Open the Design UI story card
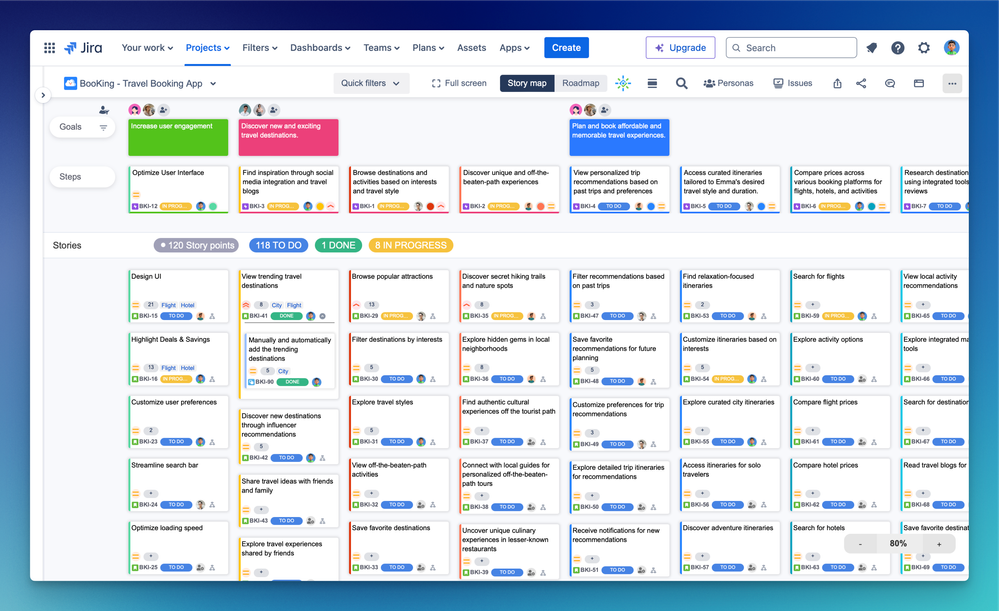 coord(178,296)
